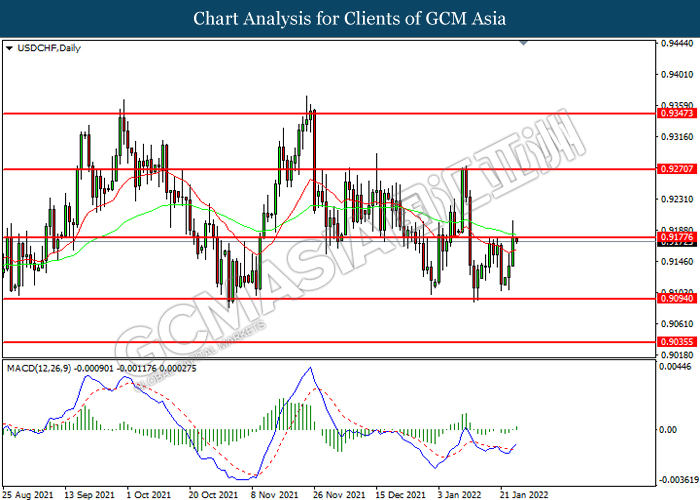The width and height of the screenshot is (700, 500).
Task: Click the 21 Jan 2022 date label
Action: click(524, 495)
